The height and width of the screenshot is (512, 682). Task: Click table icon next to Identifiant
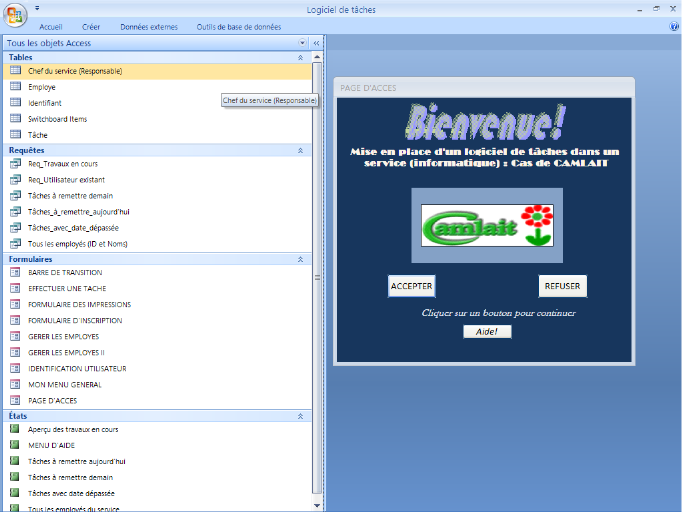[15, 102]
